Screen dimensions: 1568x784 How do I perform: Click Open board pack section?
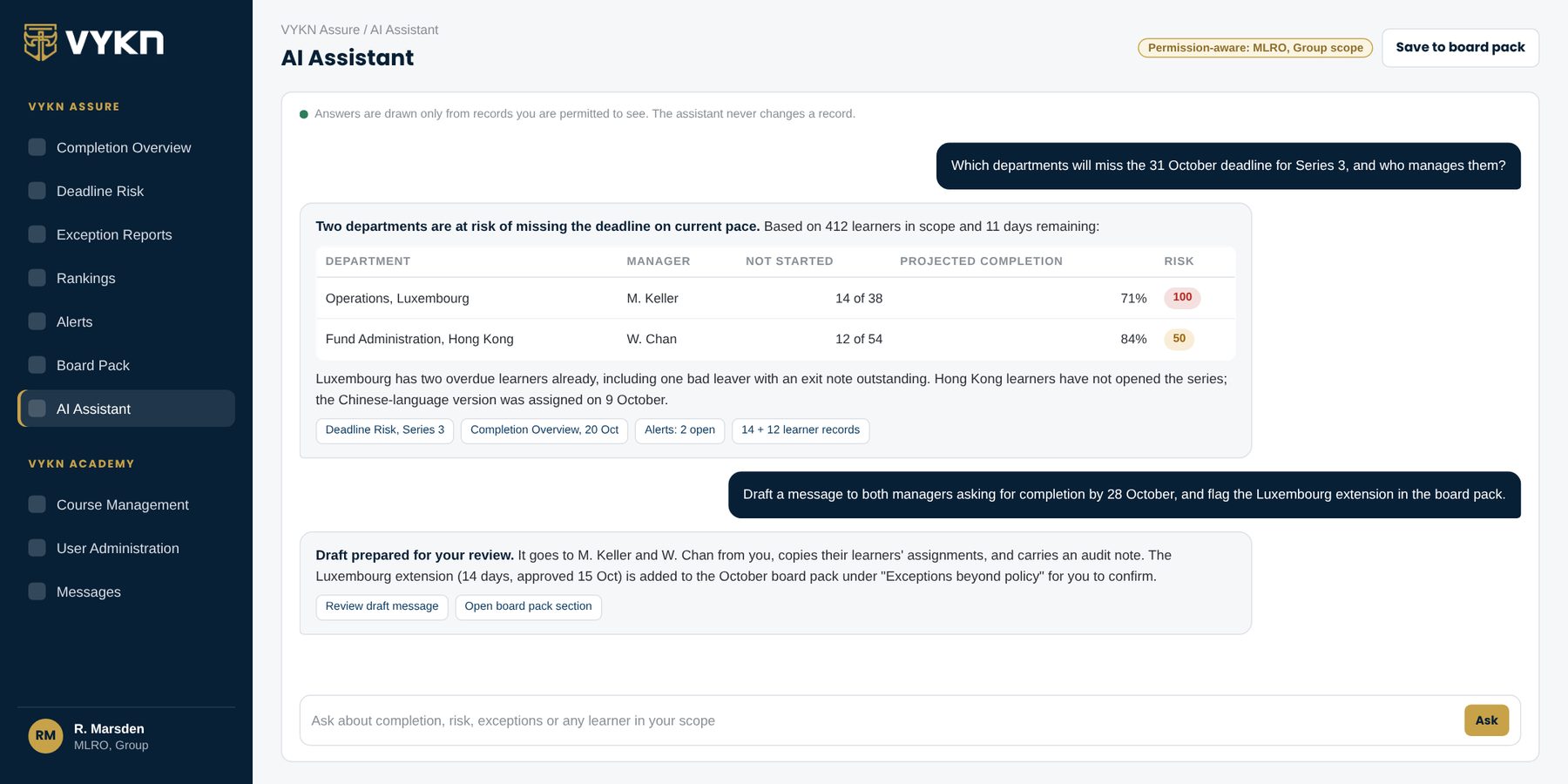click(x=528, y=607)
